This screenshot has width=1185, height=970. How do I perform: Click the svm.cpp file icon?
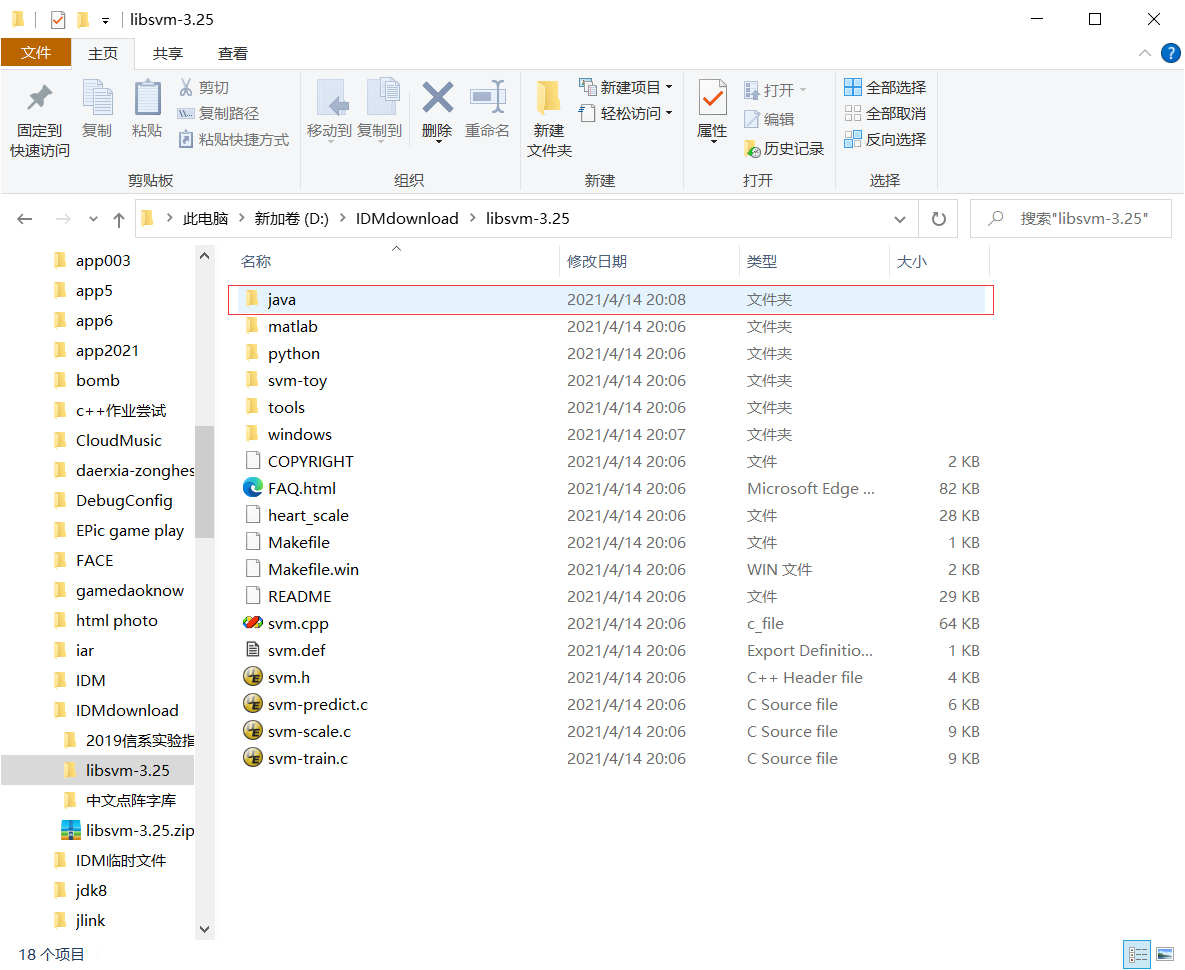[252, 623]
